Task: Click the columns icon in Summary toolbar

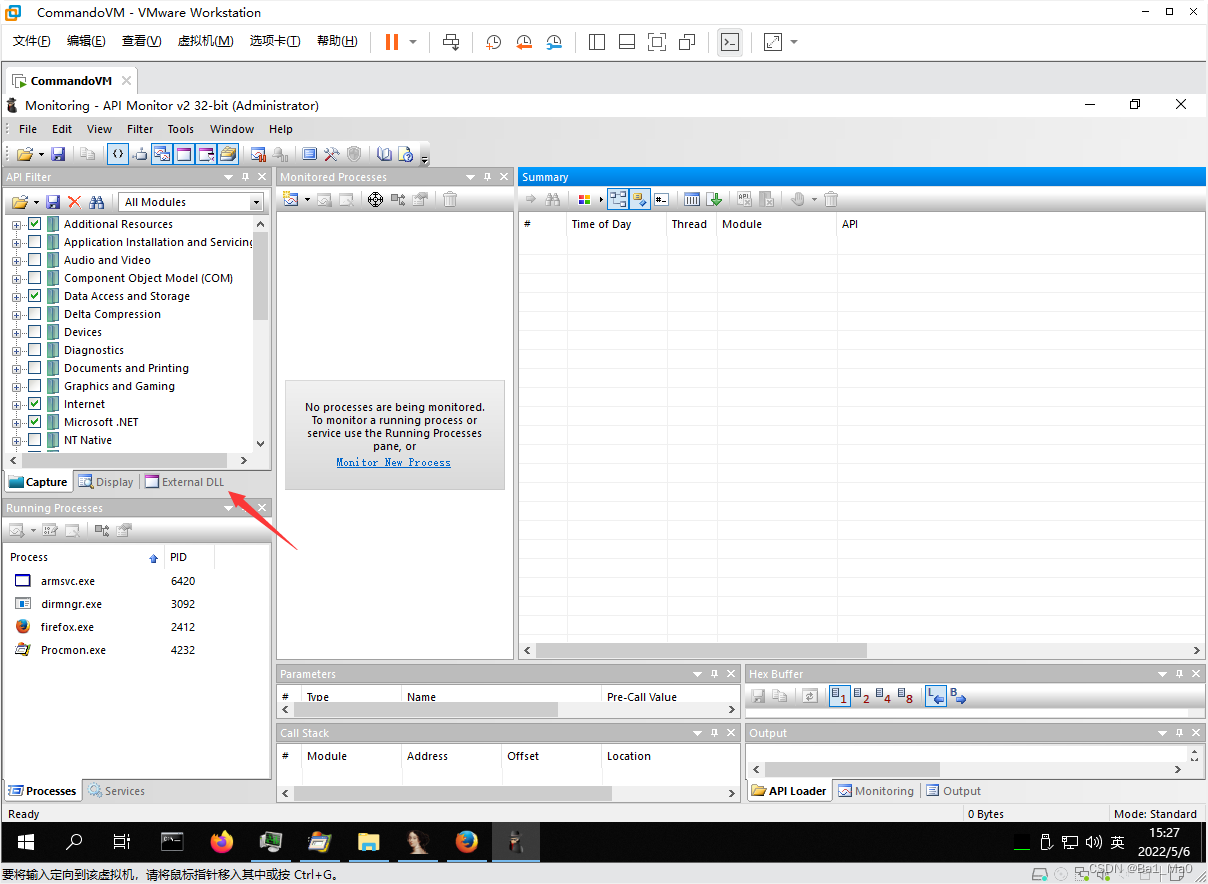Action: 692,200
